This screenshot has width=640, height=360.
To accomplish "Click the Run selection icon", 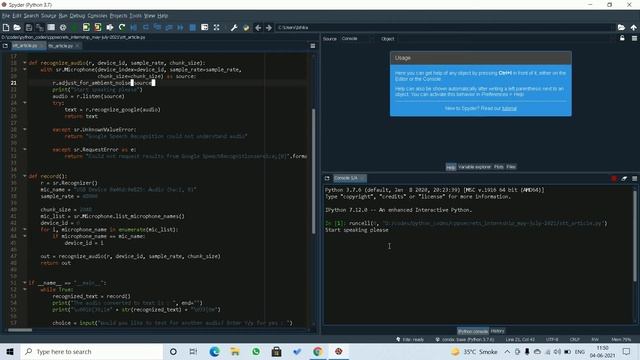I will 110,27.
